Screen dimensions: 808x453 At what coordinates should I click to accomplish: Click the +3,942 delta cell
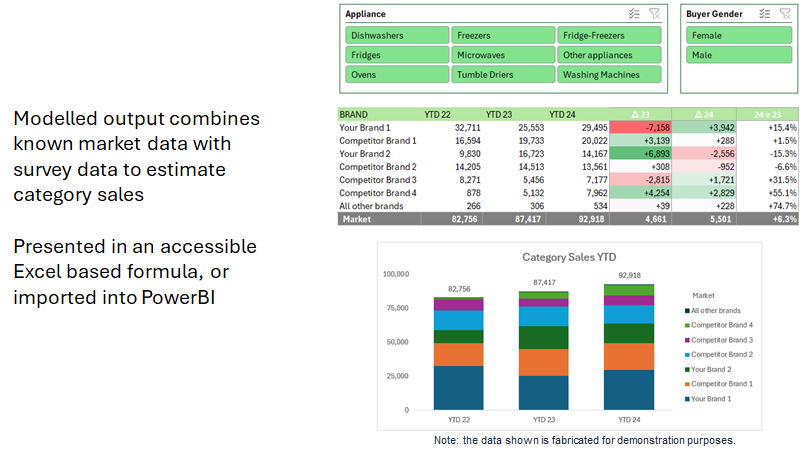[x=704, y=127]
